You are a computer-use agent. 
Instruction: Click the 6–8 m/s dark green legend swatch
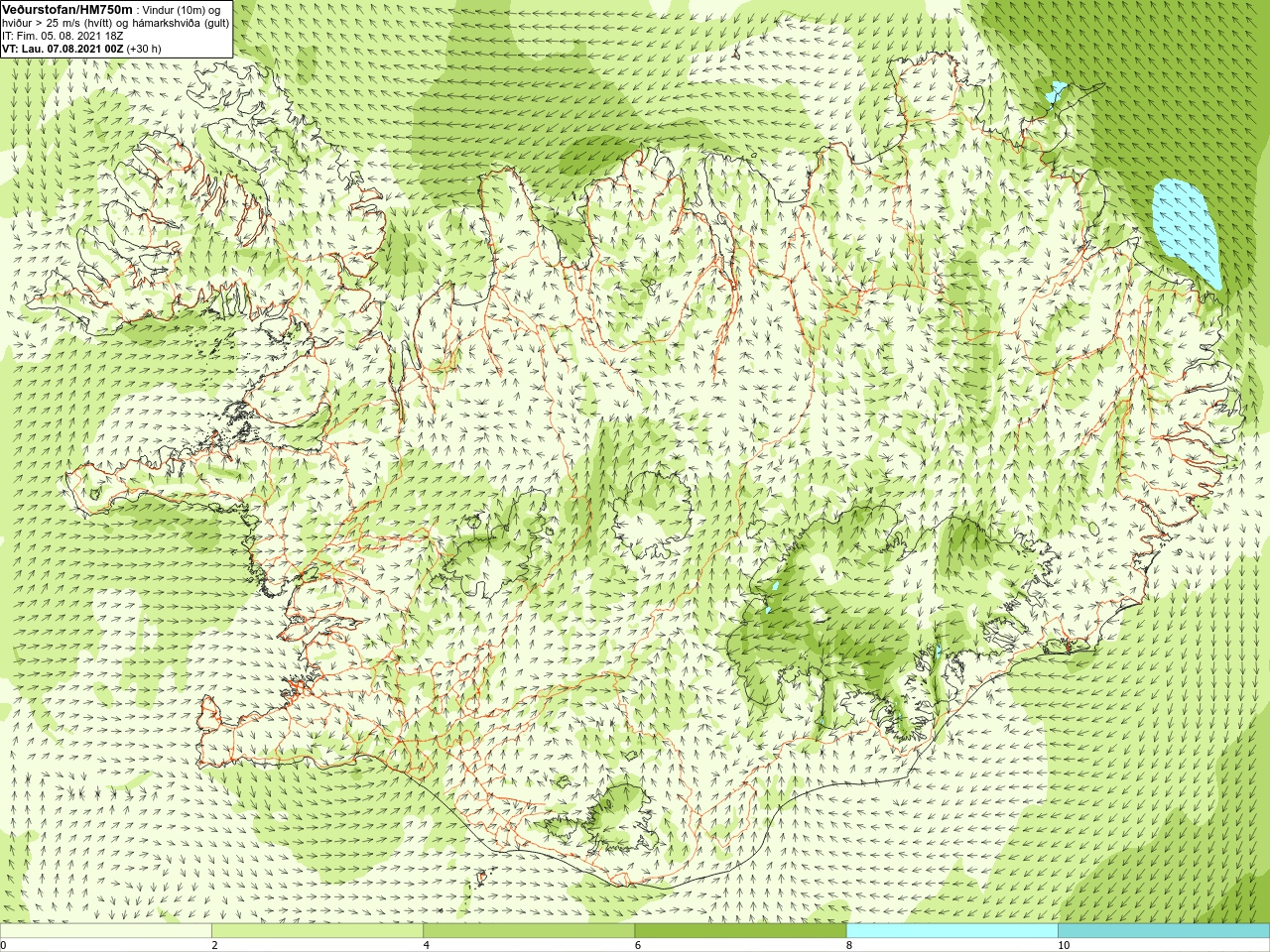tap(740, 931)
